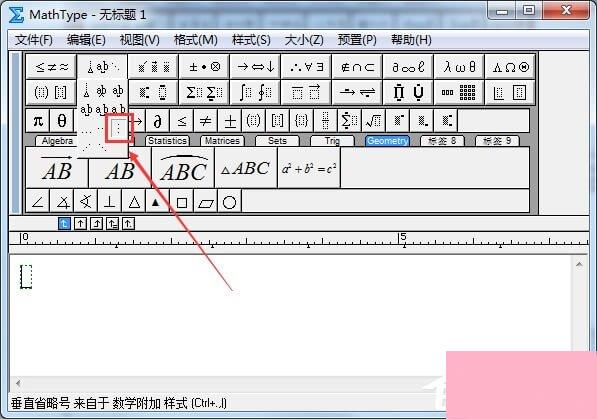Insert the filled triangle symbol
The width and height of the screenshot is (597, 419).
coord(157,201)
